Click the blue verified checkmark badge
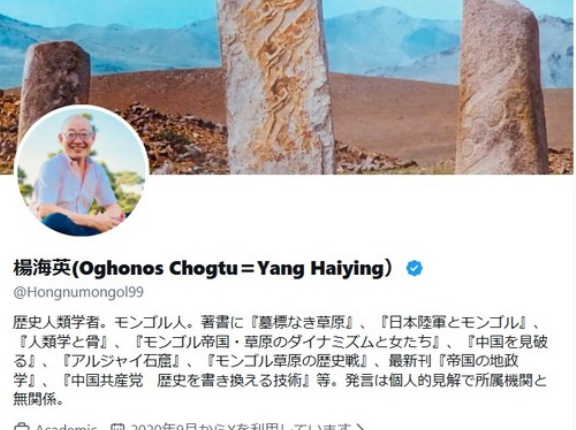Viewport: 576px width, 430px height. click(414, 268)
